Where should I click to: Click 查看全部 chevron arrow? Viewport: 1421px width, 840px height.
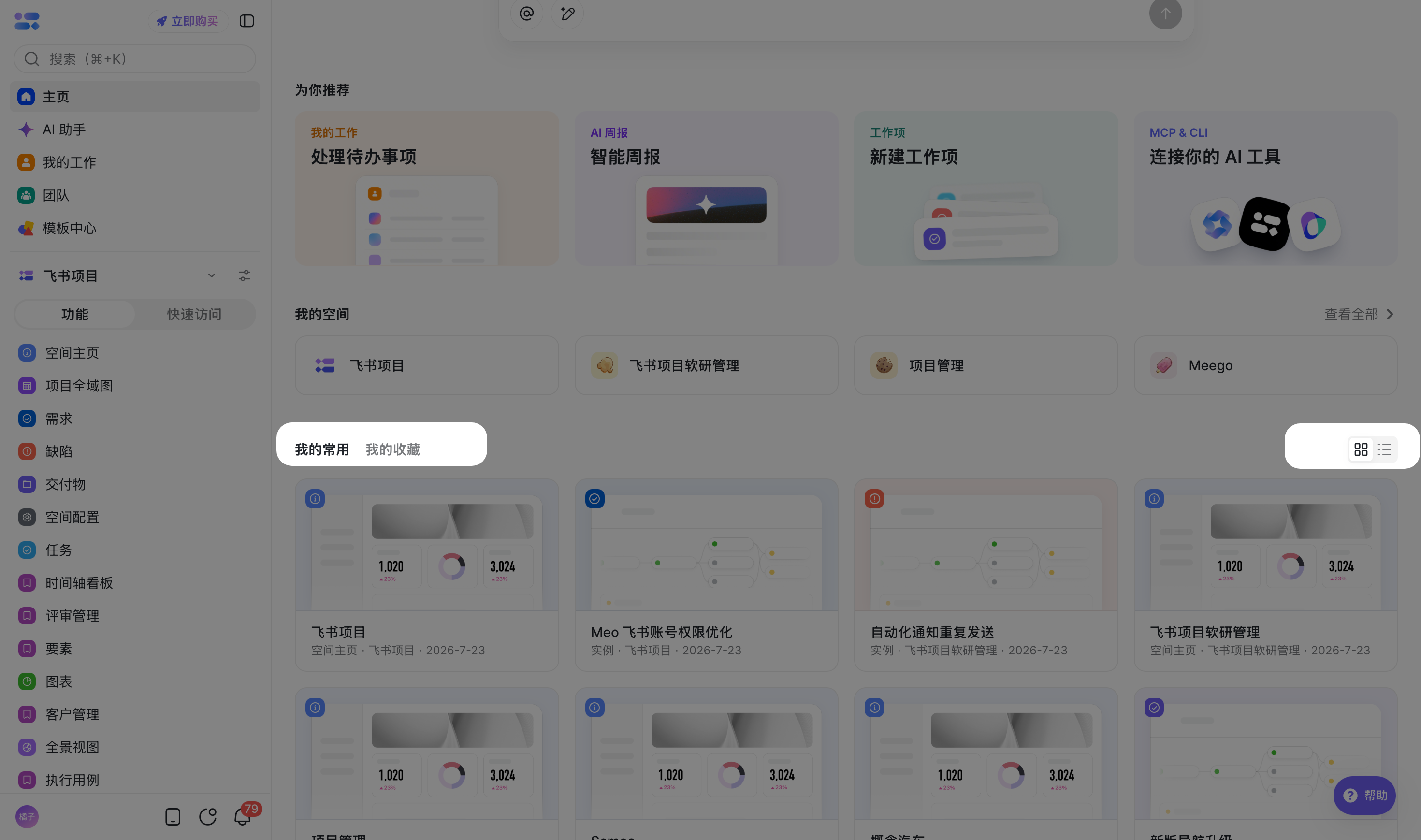[1390, 314]
